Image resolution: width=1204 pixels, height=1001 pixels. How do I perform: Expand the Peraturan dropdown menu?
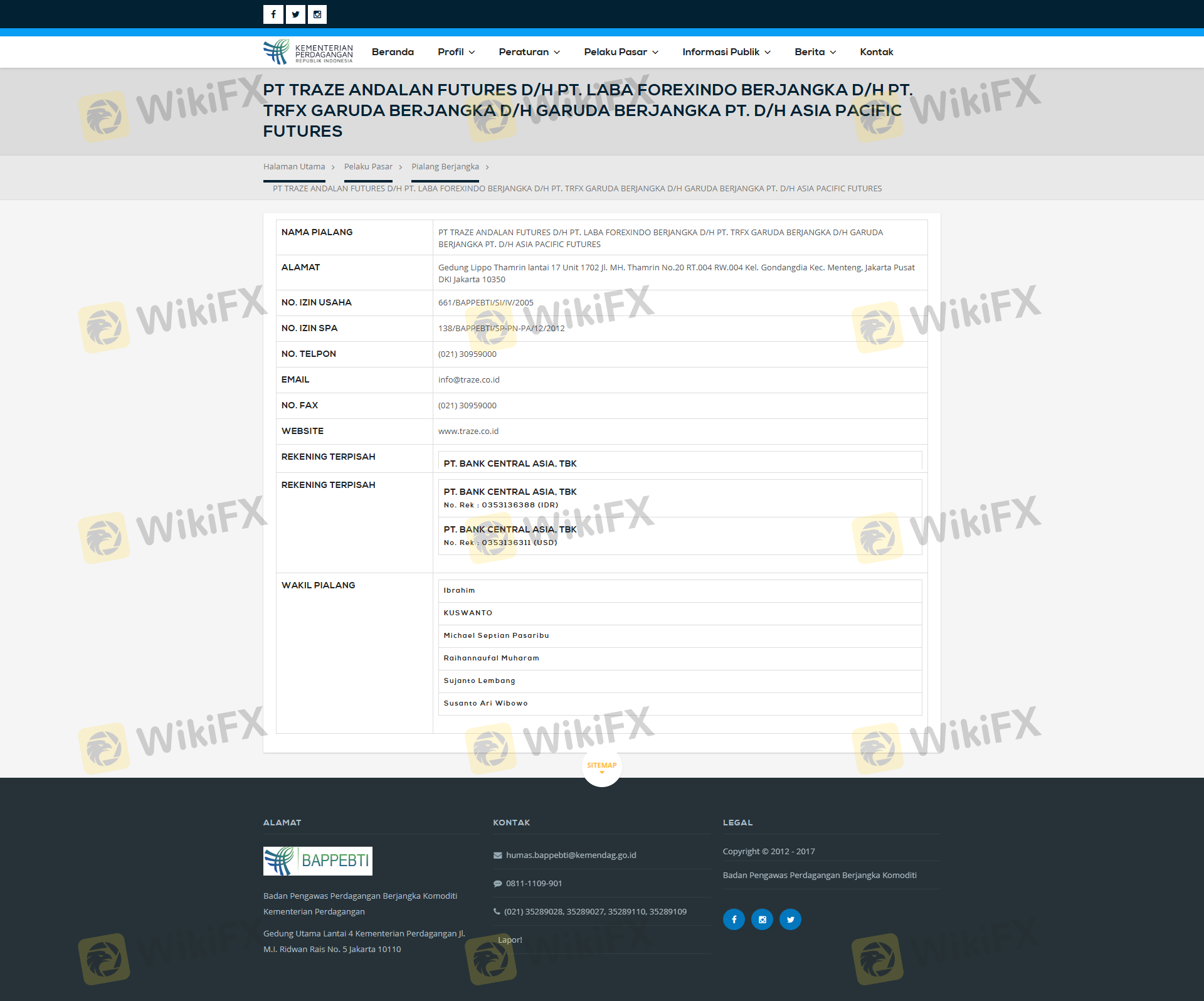click(529, 52)
